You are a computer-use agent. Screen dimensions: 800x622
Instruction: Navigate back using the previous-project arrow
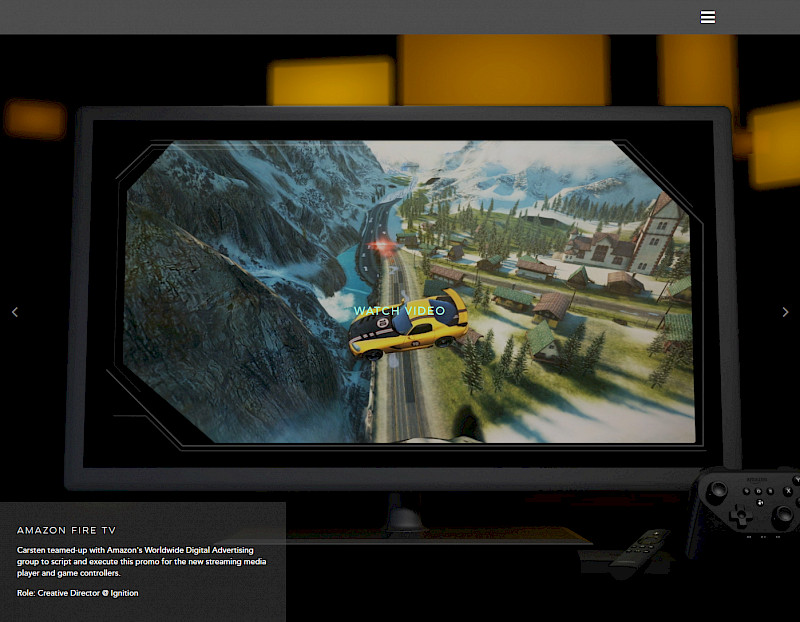tap(15, 311)
